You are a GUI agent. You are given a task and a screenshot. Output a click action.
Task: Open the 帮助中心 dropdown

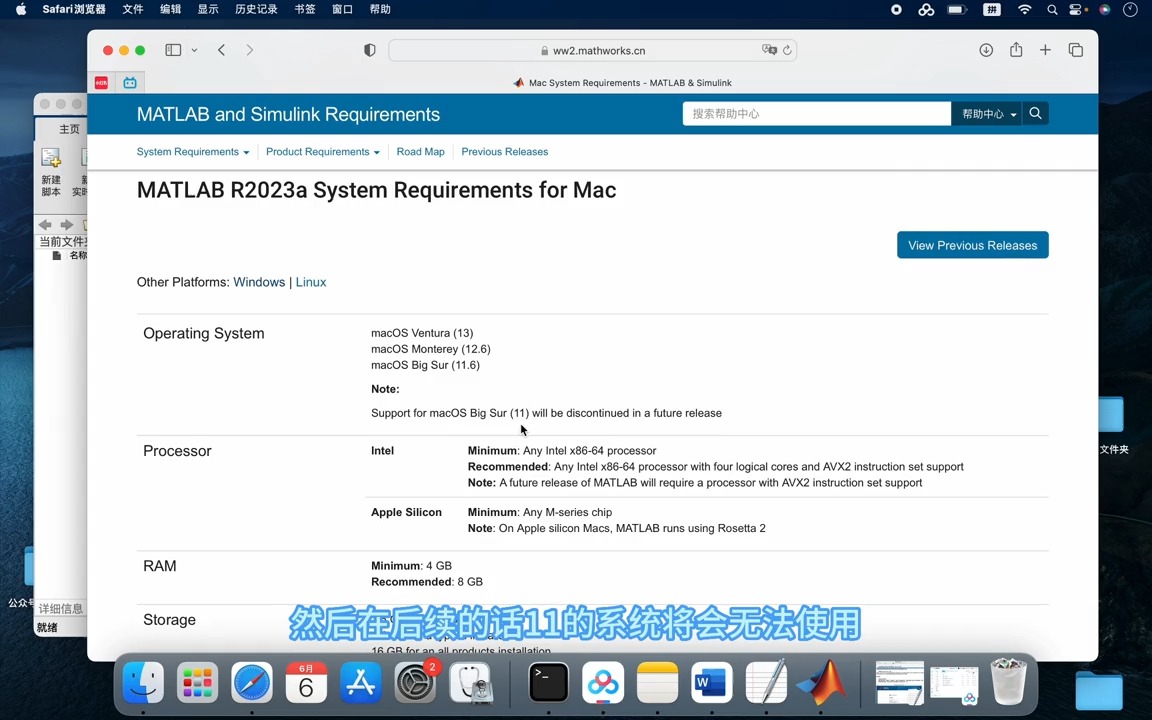pyautogui.click(x=987, y=114)
